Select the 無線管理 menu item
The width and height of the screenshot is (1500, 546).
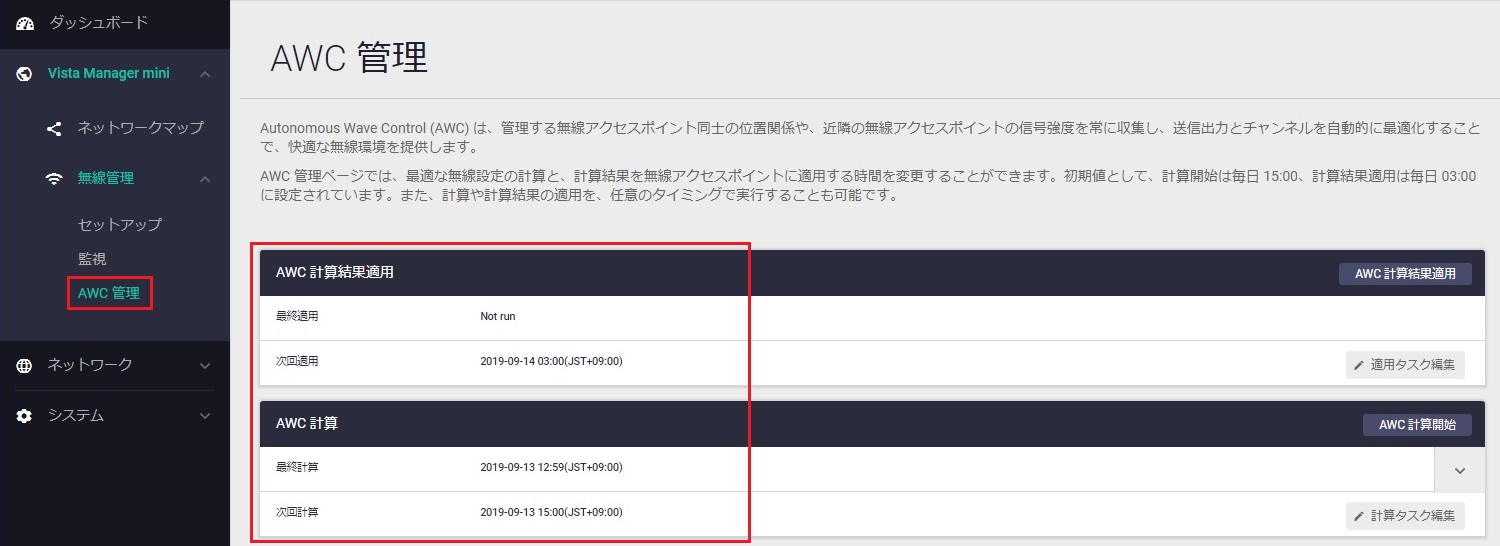pyautogui.click(x=106, y=178)
